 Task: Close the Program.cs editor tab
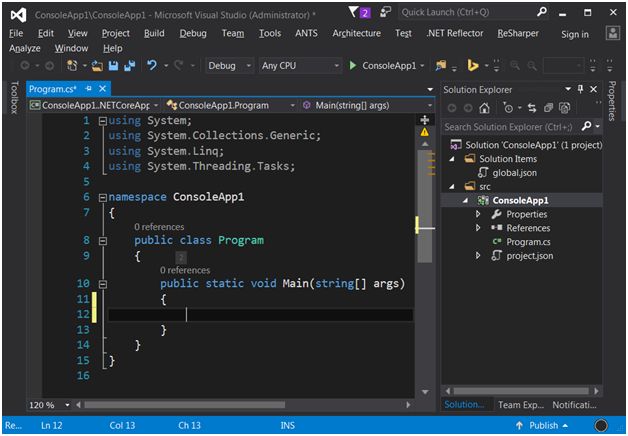[x=103, y=88]
